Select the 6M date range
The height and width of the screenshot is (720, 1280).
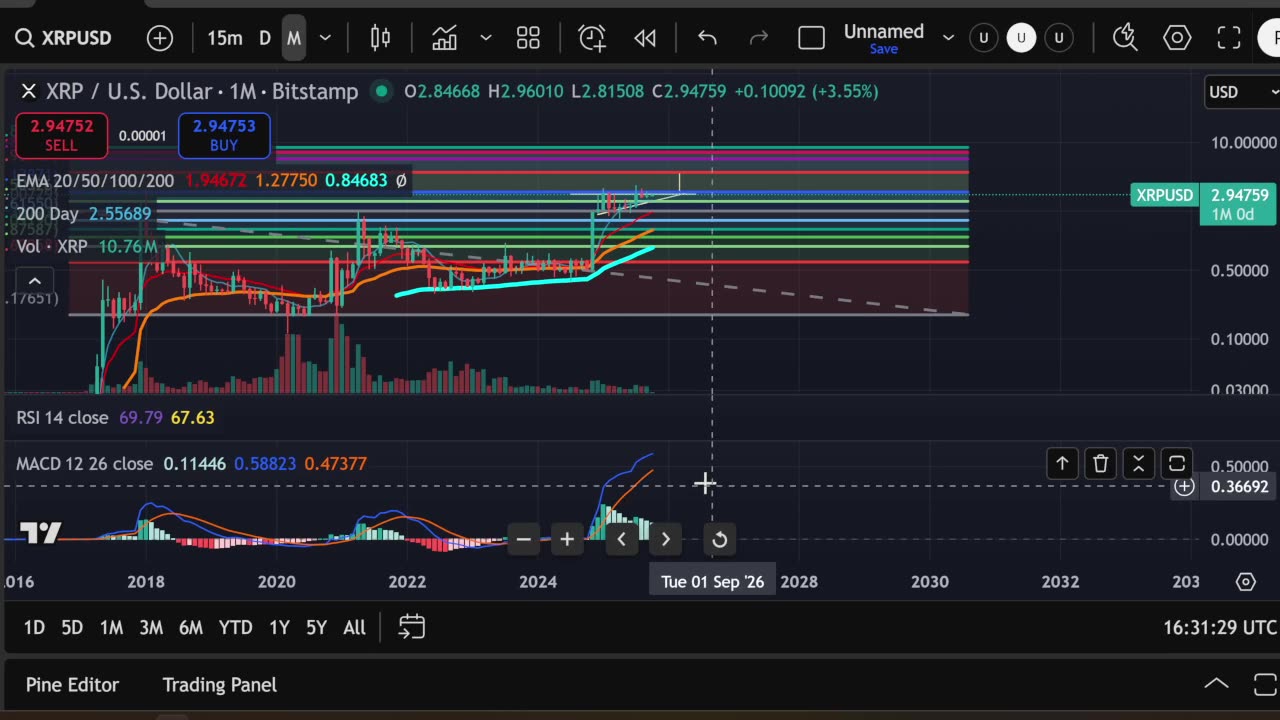191,627
